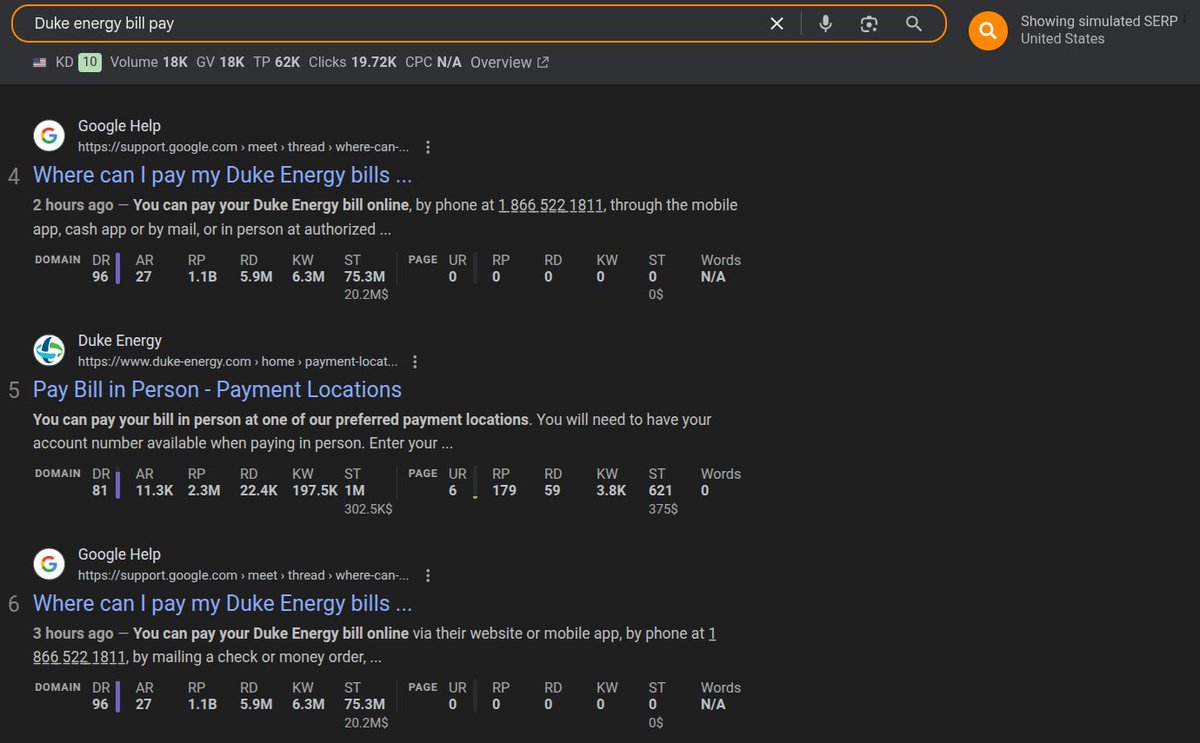Click the orange simulated SERP search icon

(988, 31)
